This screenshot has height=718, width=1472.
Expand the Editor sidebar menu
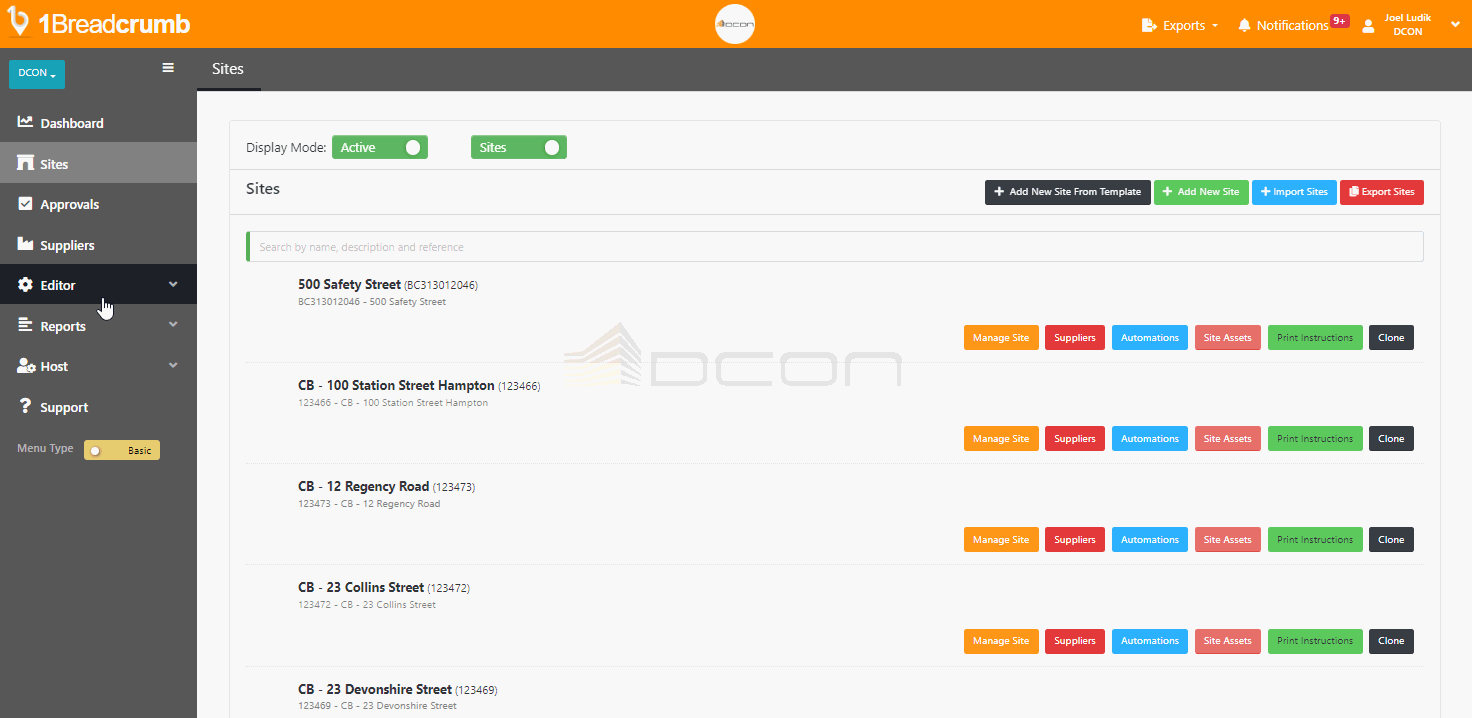click(55, 284)
